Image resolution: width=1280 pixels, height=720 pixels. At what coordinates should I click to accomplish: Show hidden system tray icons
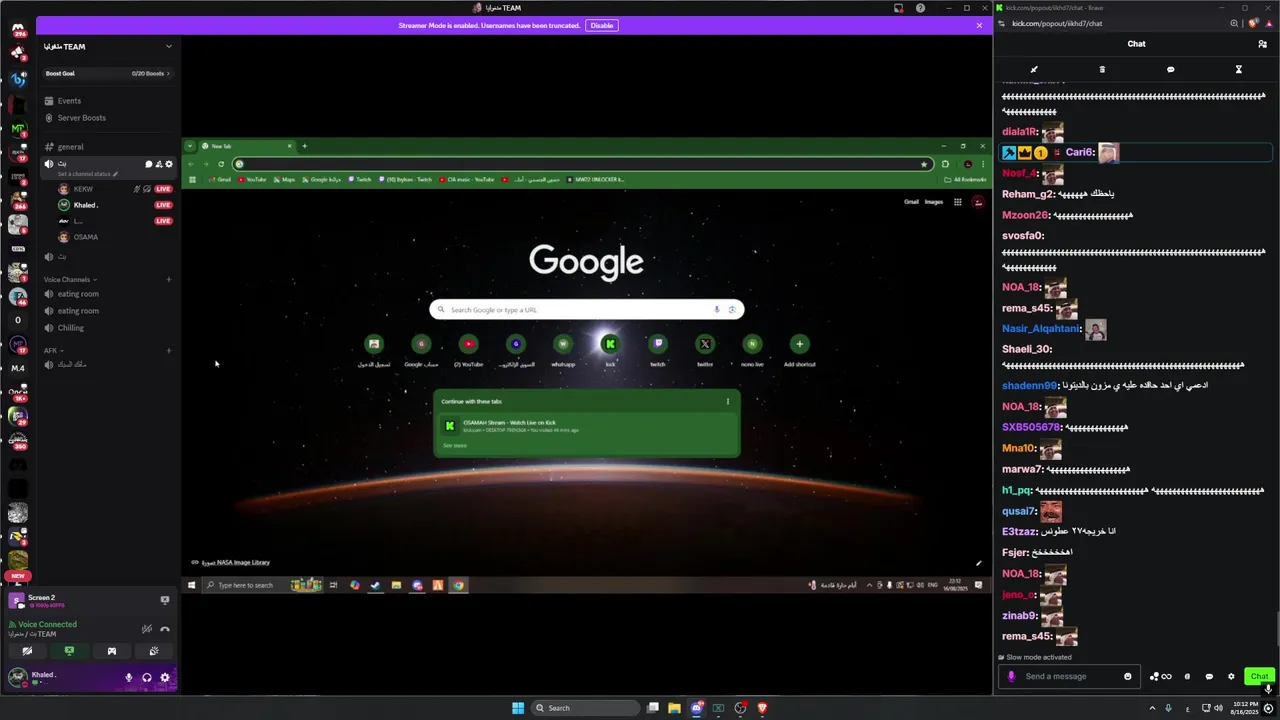tap(1151, 708)
